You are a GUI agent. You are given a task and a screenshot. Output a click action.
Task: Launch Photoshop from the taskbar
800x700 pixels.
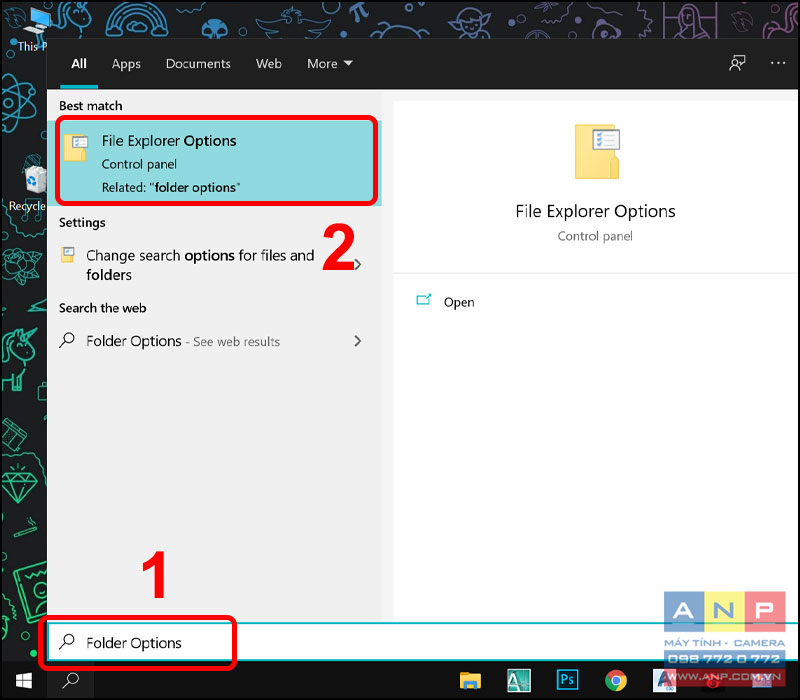point(567,680)
